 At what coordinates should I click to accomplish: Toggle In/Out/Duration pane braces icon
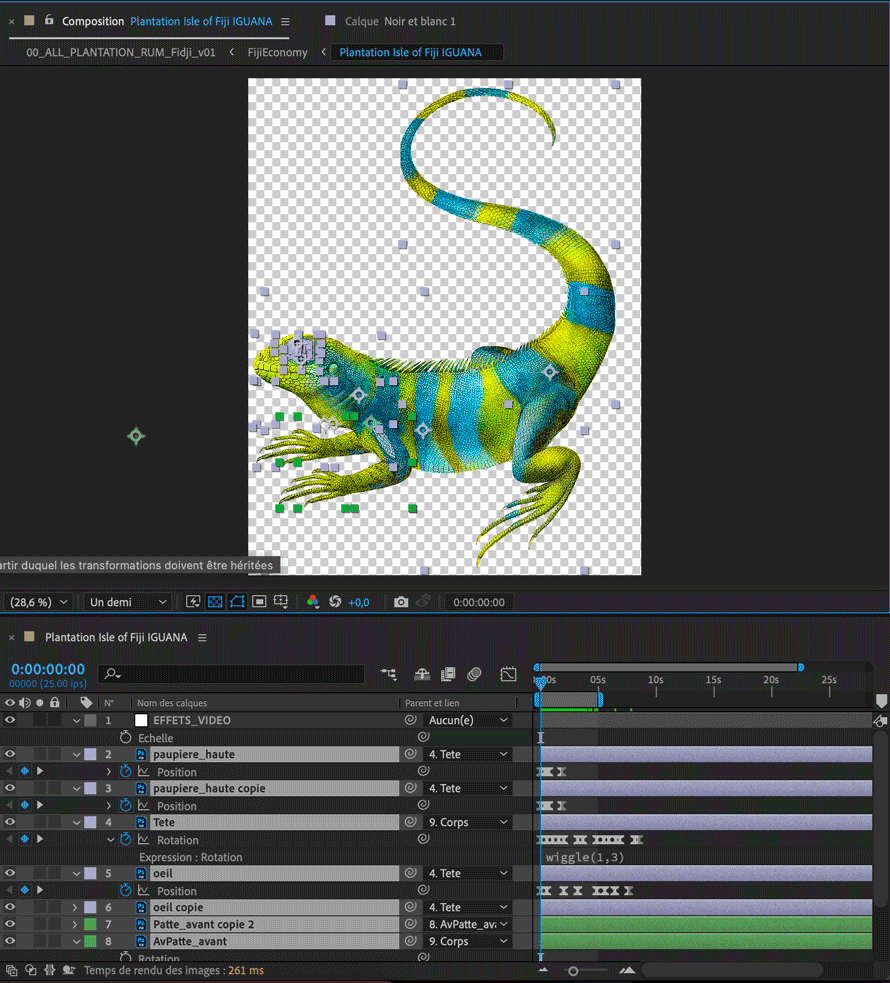pyautogui.click(x=50, y=970)
